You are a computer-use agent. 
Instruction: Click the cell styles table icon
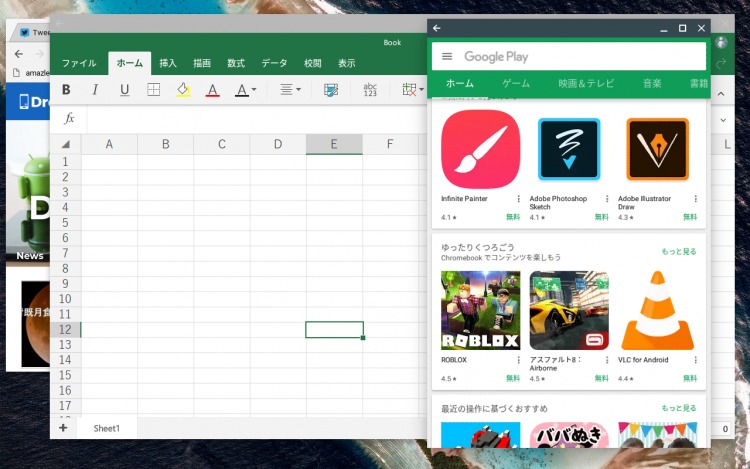click(331, 89)
